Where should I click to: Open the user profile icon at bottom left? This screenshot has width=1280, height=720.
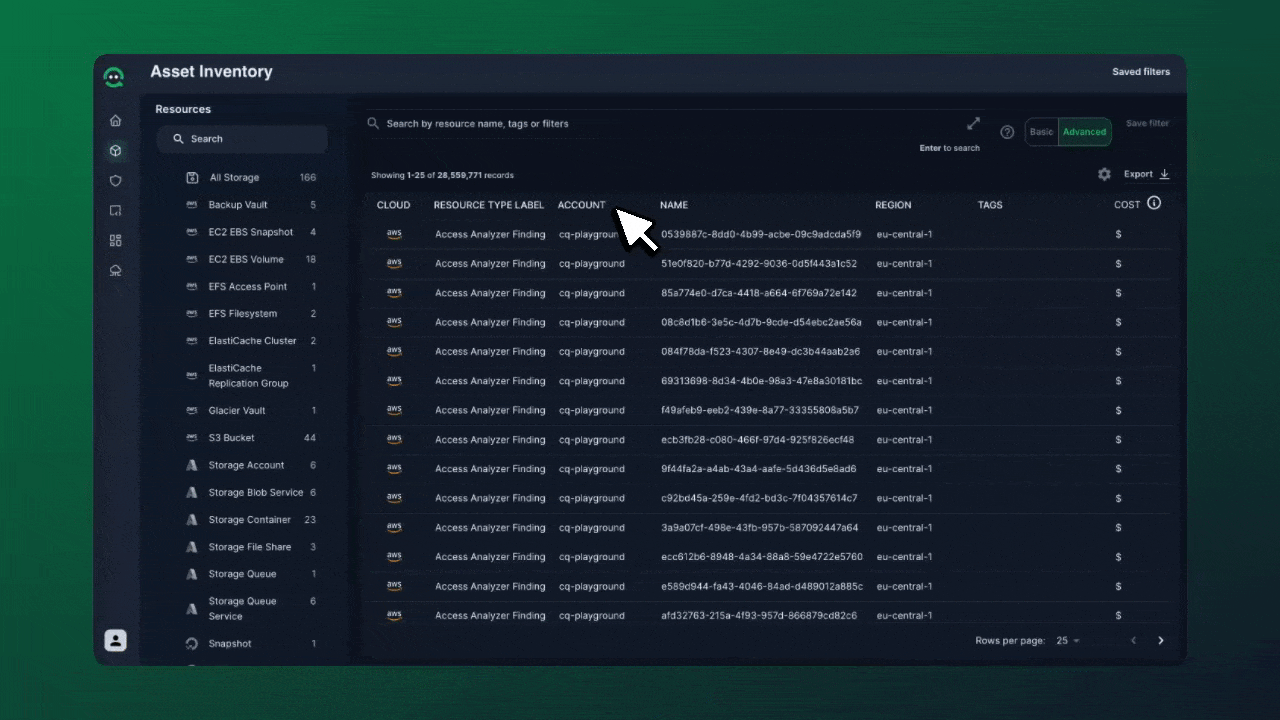pos(116,641)
